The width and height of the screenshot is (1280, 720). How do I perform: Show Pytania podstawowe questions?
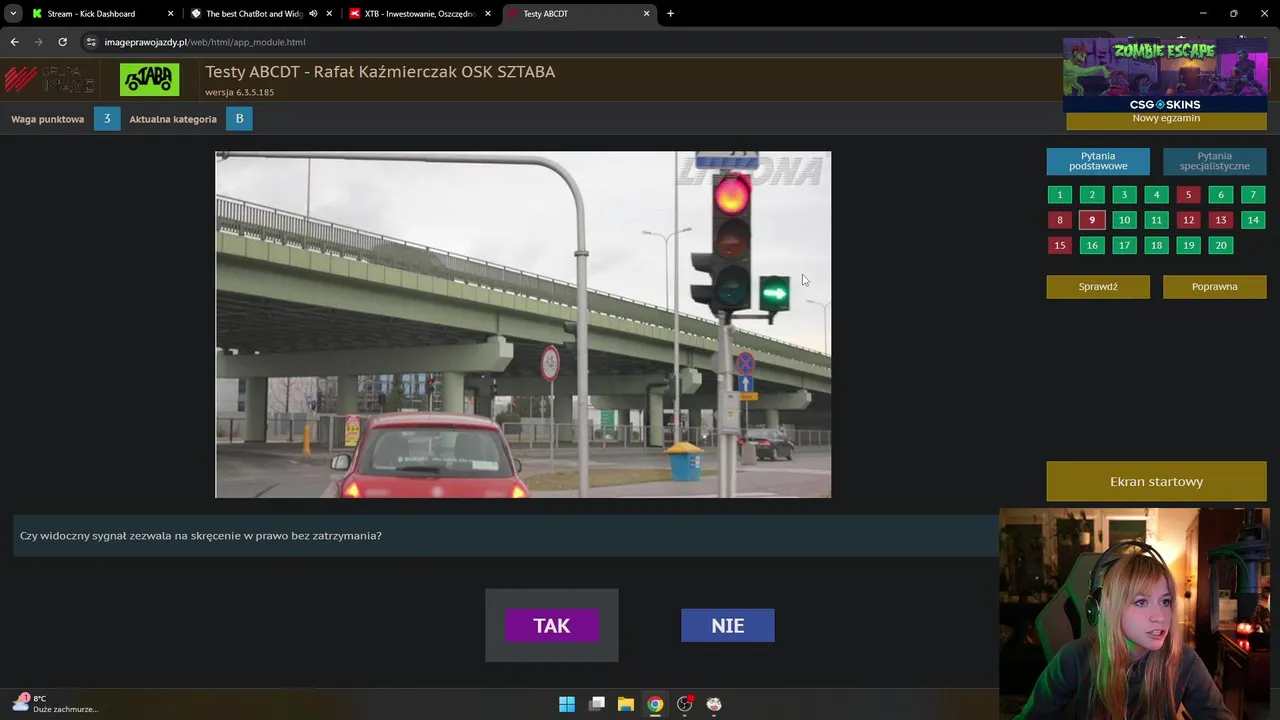coord(1098,161)
